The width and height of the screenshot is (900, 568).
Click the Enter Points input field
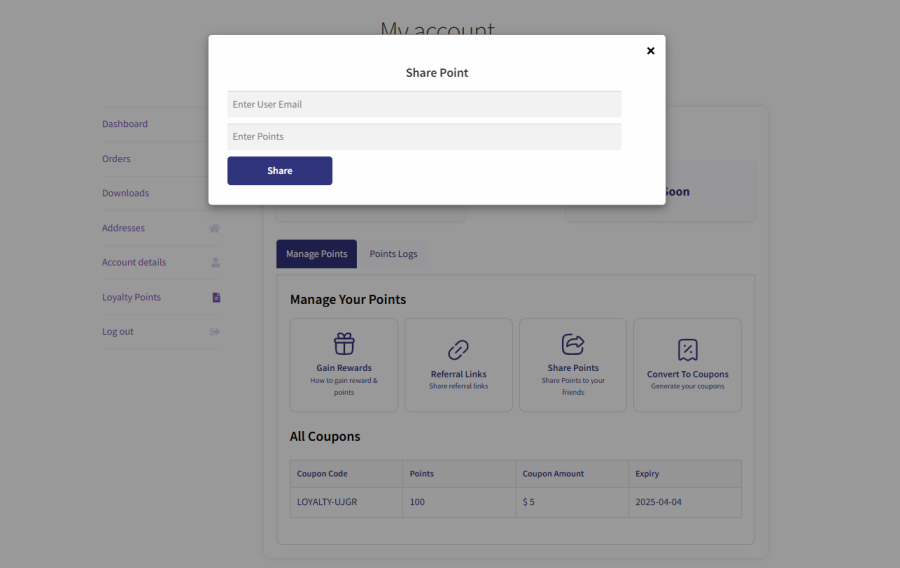click(424, 137)
